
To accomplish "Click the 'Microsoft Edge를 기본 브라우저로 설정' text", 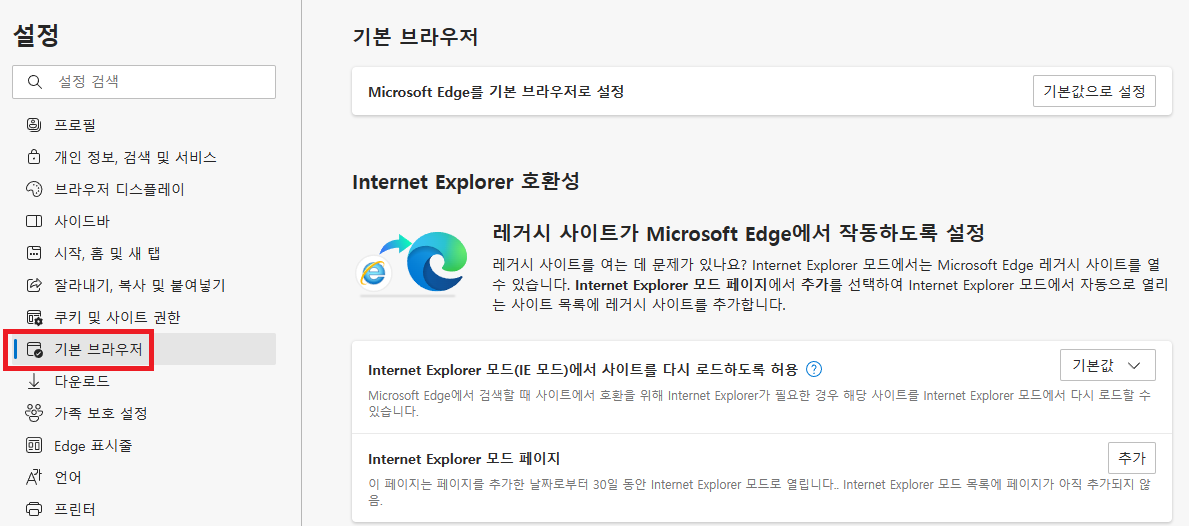I will point(496,92).
